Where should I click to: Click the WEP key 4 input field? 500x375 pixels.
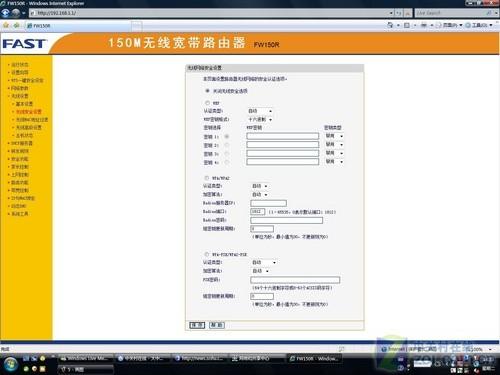[283, 162]
